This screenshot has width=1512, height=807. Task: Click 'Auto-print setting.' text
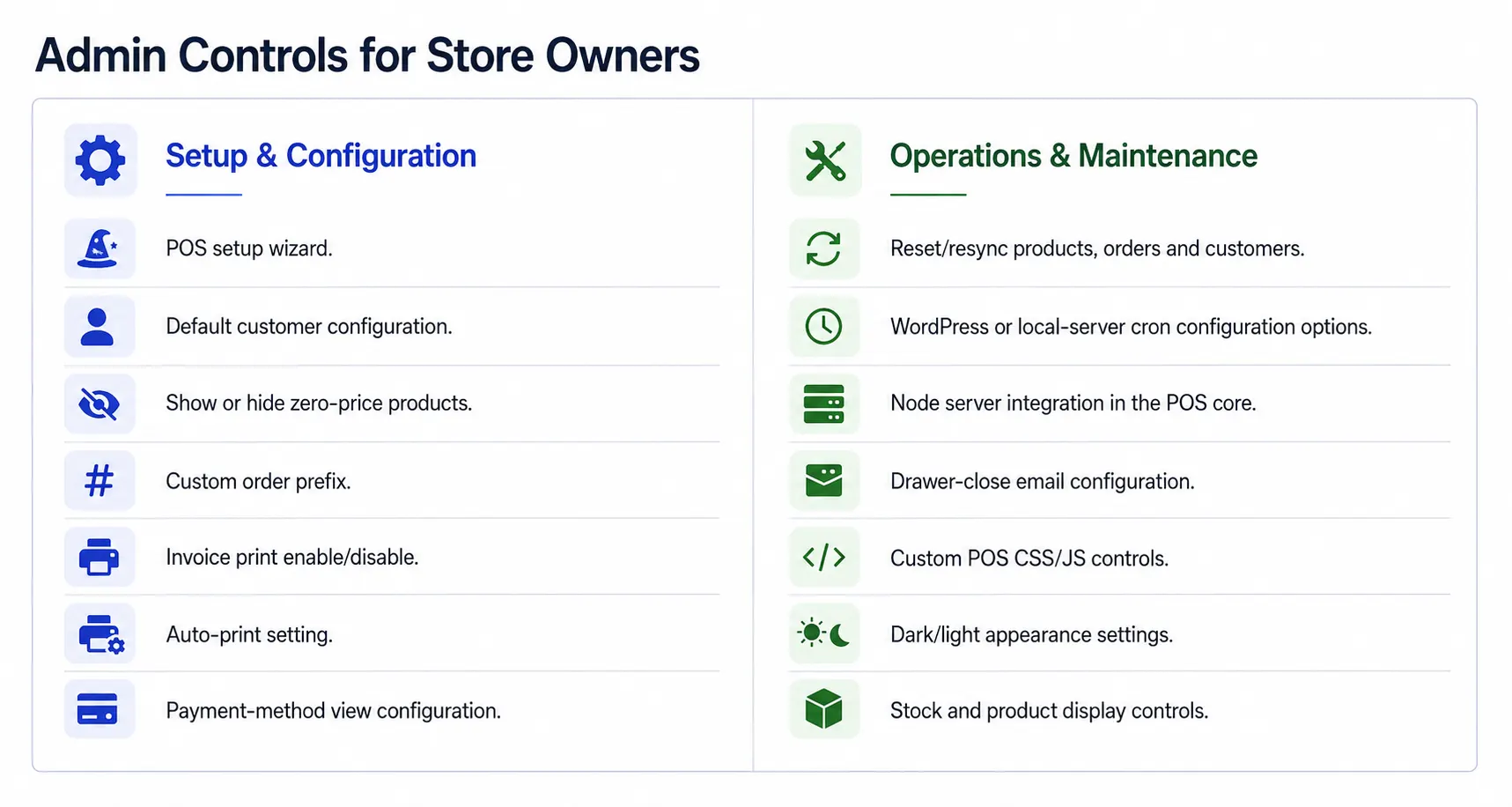(x=249, y=634)
